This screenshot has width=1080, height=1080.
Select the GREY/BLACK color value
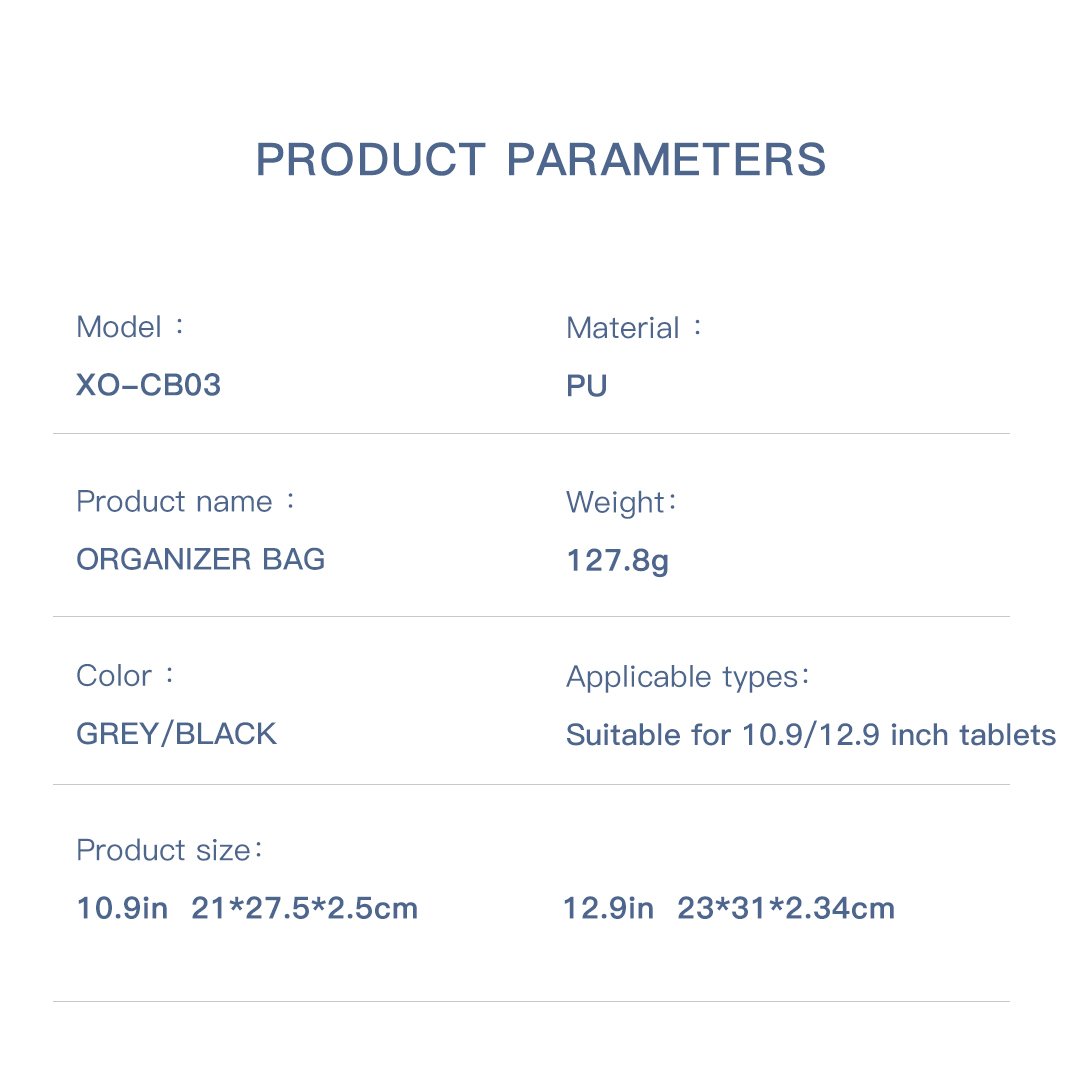pos(176,734)
